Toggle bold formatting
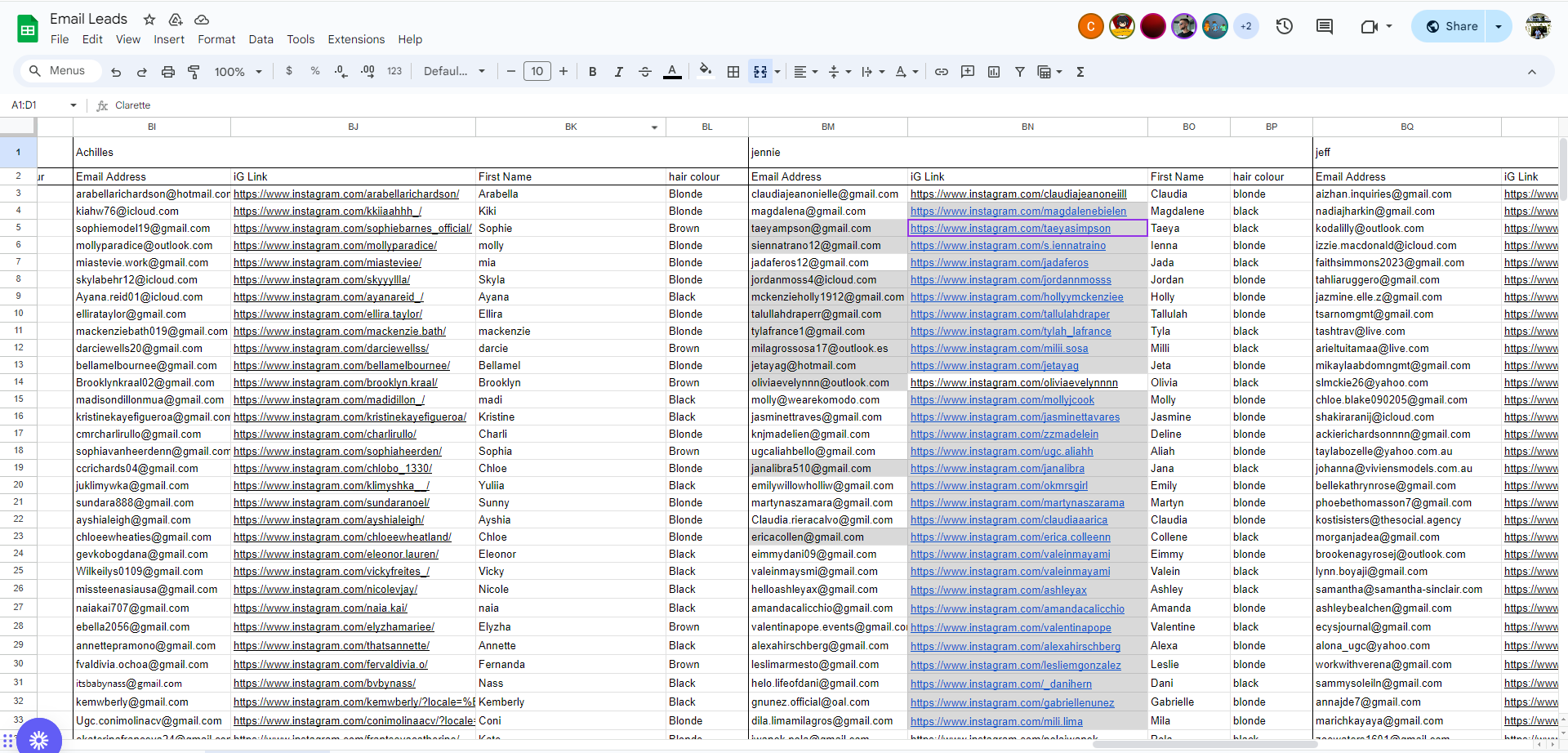Viewport: 1568px width, 753px height. (593, 72)
